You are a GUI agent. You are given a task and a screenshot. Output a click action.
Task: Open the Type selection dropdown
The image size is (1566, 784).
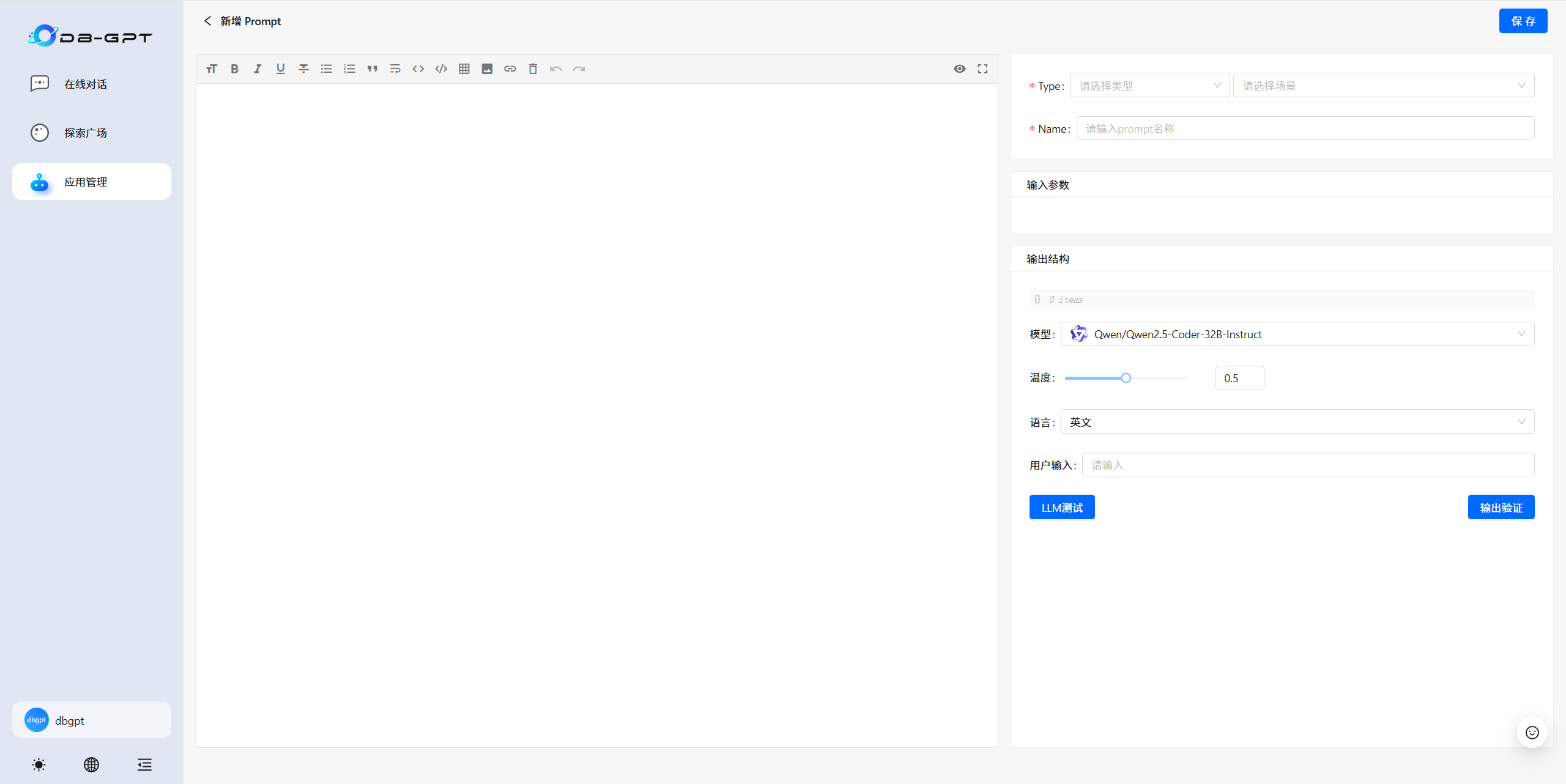tap(1149, 86)
